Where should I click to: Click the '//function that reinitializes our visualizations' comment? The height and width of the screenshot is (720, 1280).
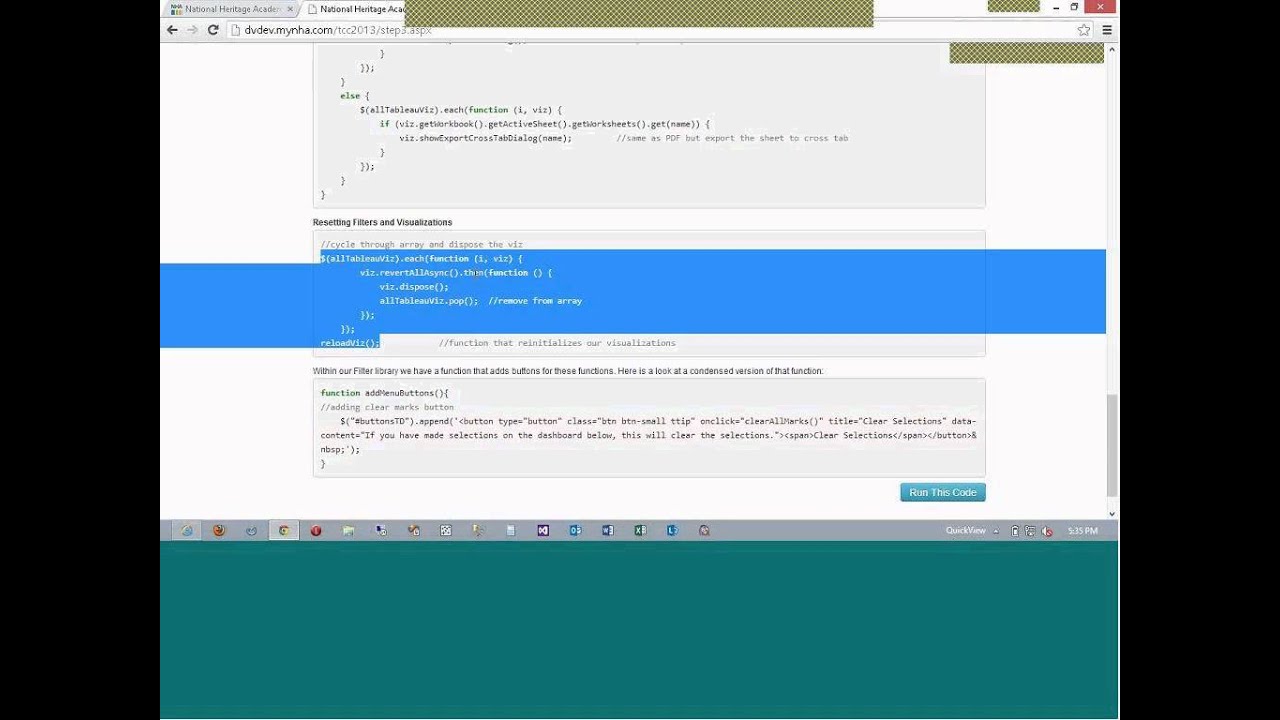(x=557, y=343)
